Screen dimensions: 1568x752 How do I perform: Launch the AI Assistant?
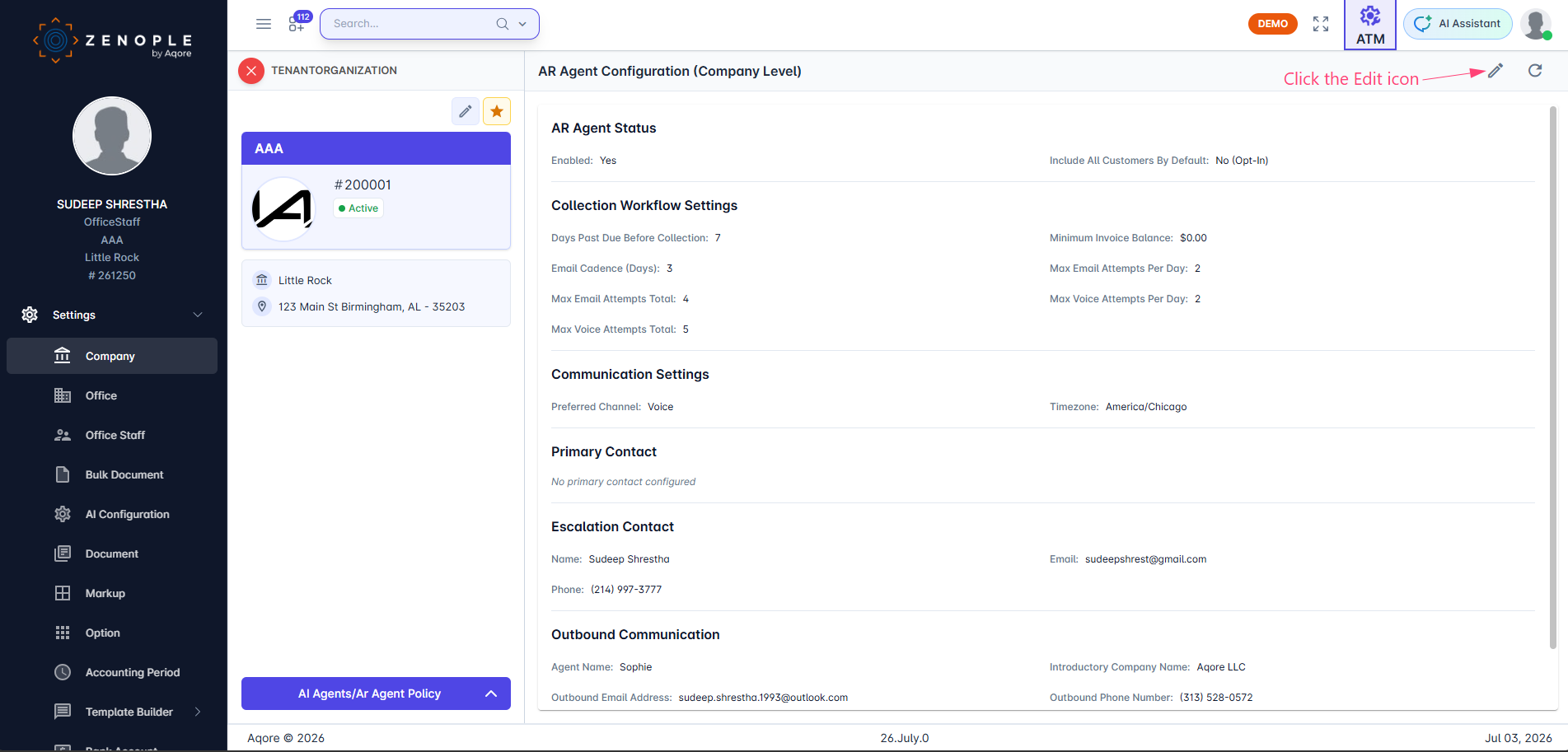[1458, 24]
